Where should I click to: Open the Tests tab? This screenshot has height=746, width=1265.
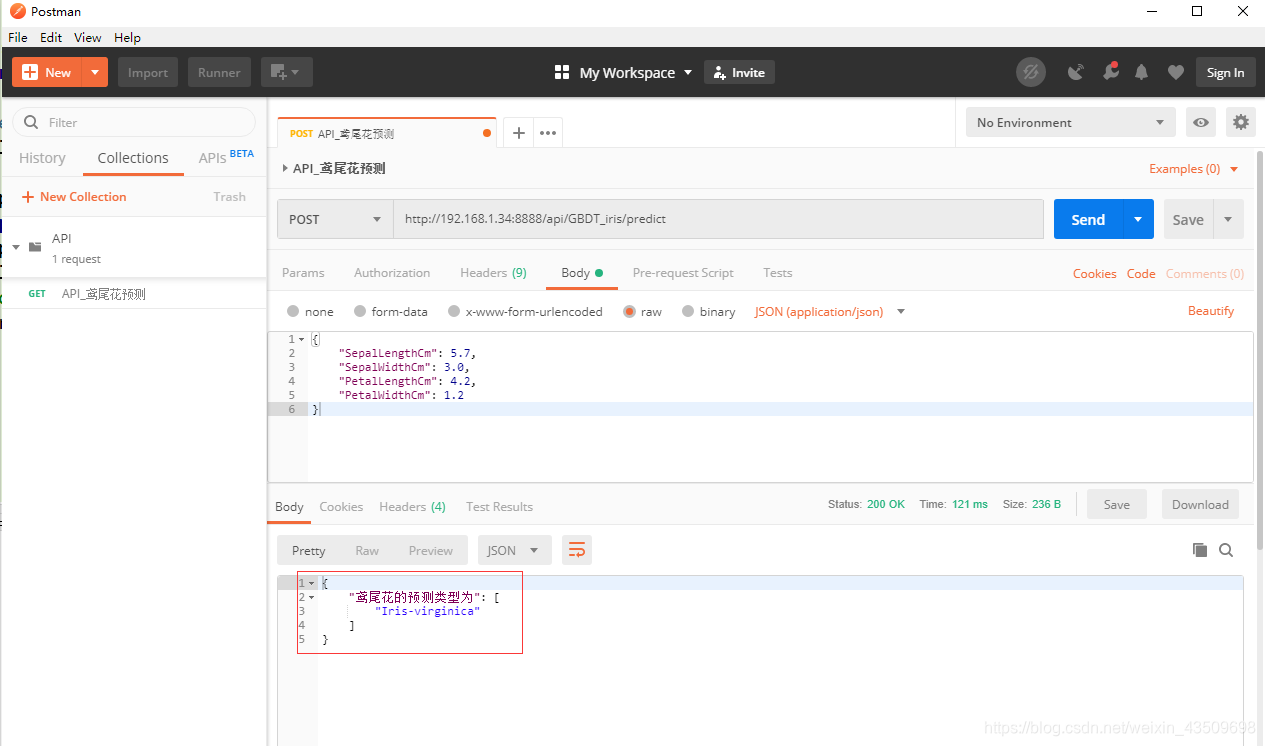coord(777,273)
